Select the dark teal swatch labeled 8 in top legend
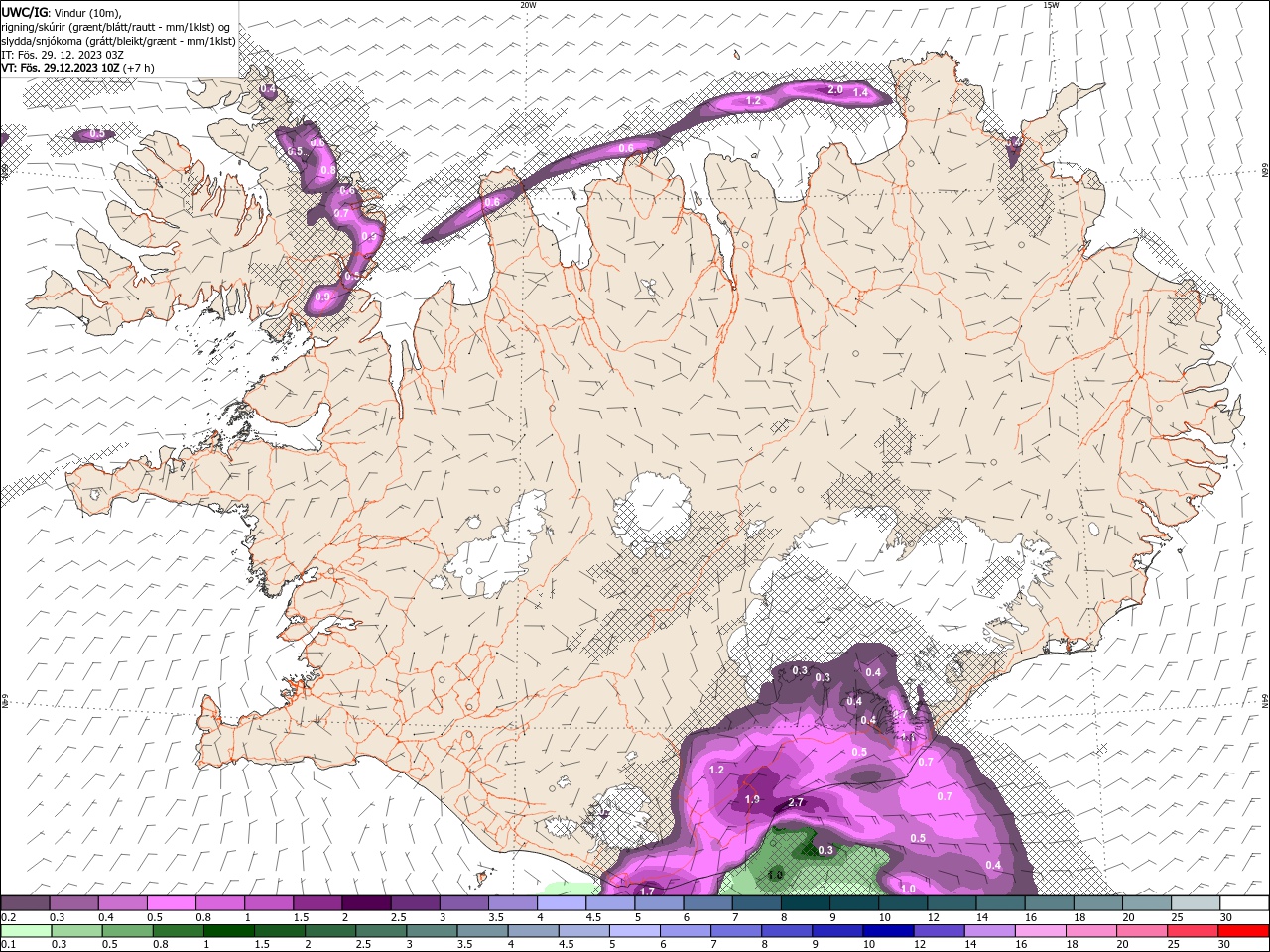This screenshot has width=1270, height=952. click(x=805, y=903)
